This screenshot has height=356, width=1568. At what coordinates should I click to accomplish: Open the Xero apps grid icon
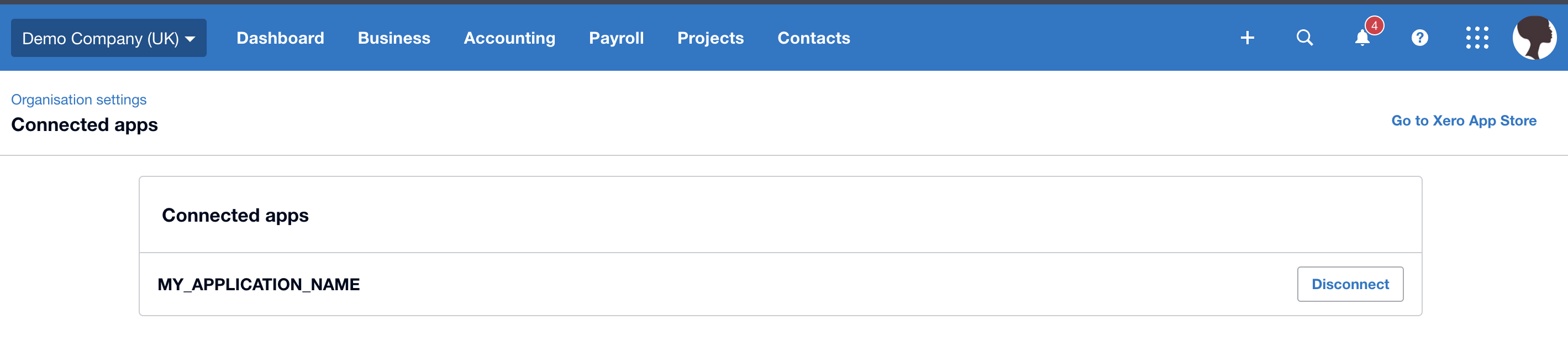1477,37
